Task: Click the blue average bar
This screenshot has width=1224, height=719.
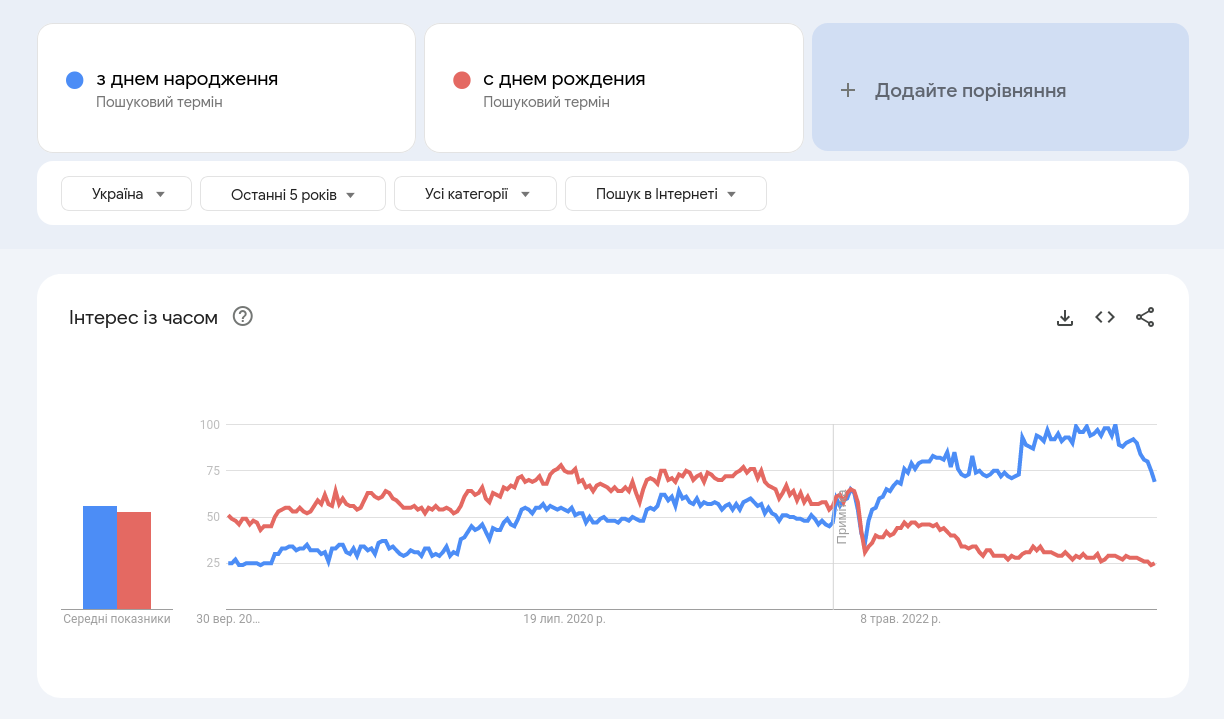Action: click(x=100, y=557)
